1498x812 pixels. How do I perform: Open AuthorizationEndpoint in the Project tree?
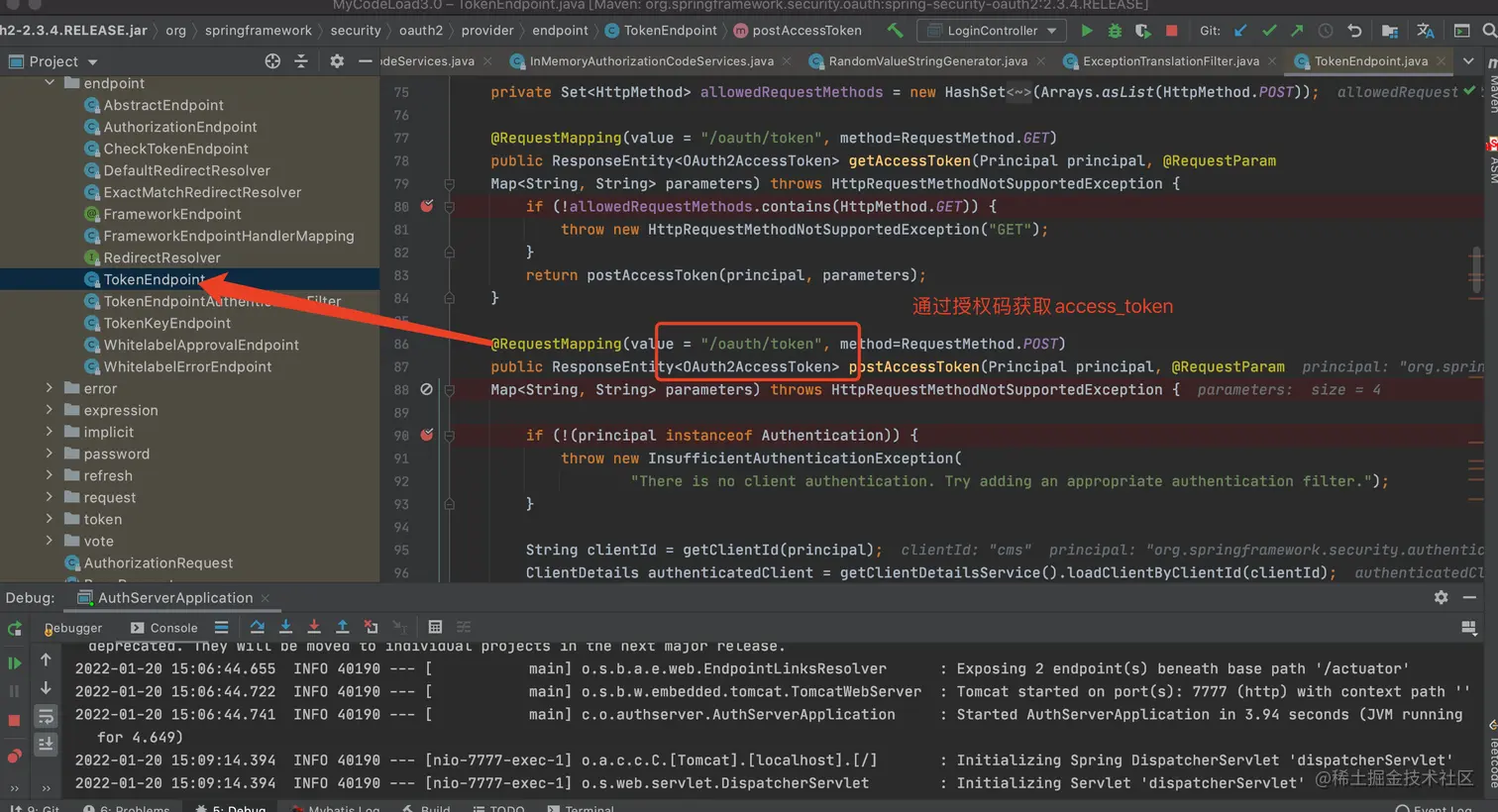click(x=180, y=127)
